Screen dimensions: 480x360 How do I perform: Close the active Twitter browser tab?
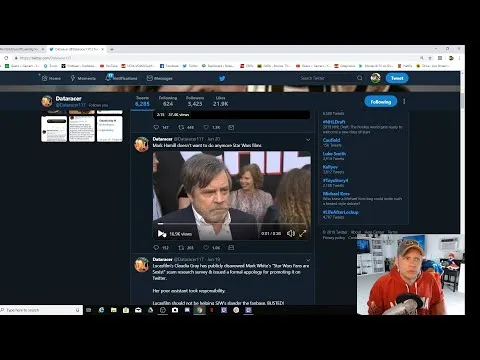[x=103, y=49]
